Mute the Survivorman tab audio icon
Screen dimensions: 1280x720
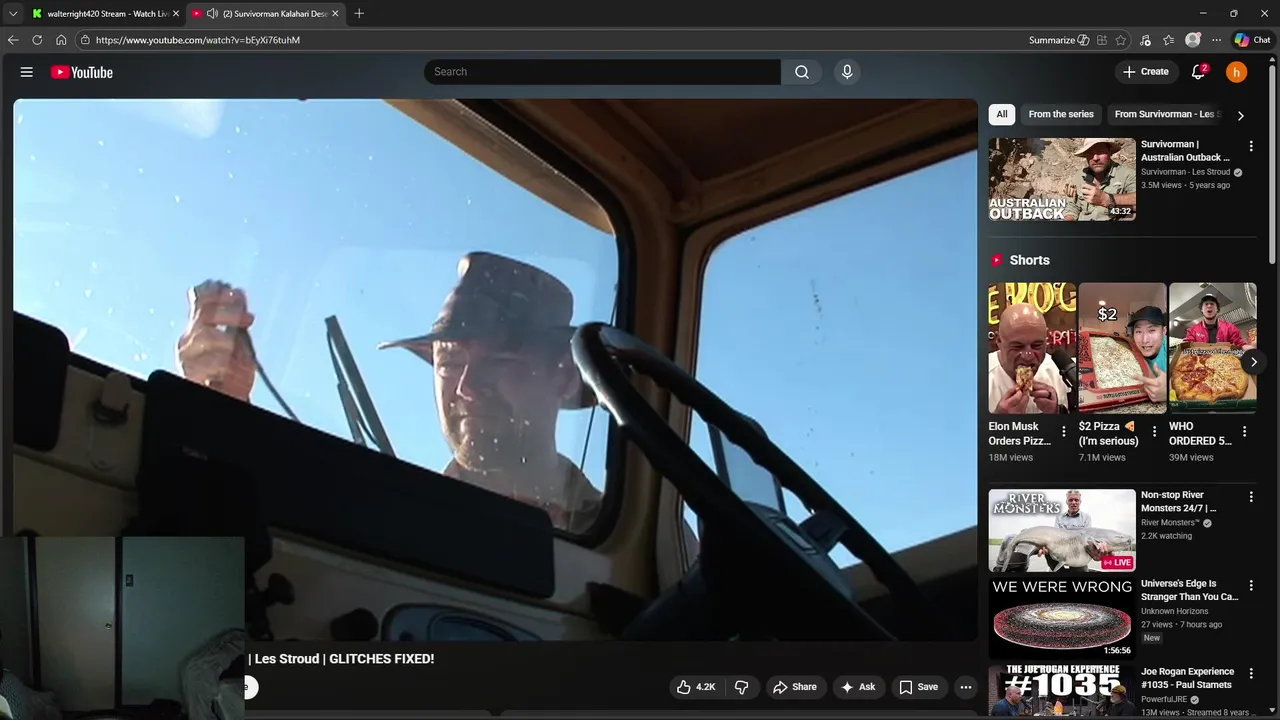coord(212,14)
